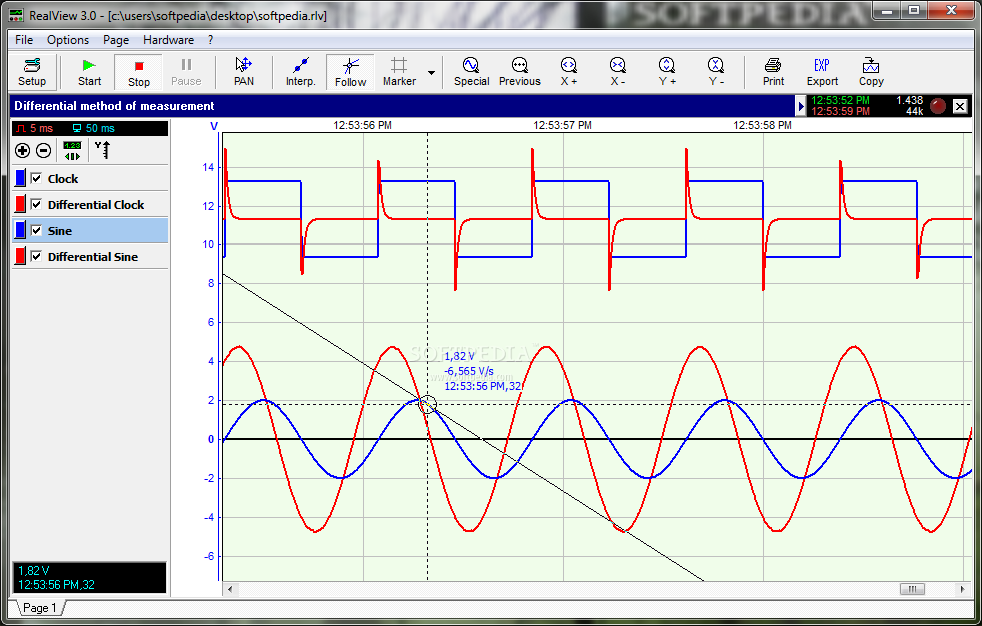Image resolution: width=982 pixels, height=626 pixels.
Task: Zoom in horizontally with X +
Action: click(x=569, y=72)
